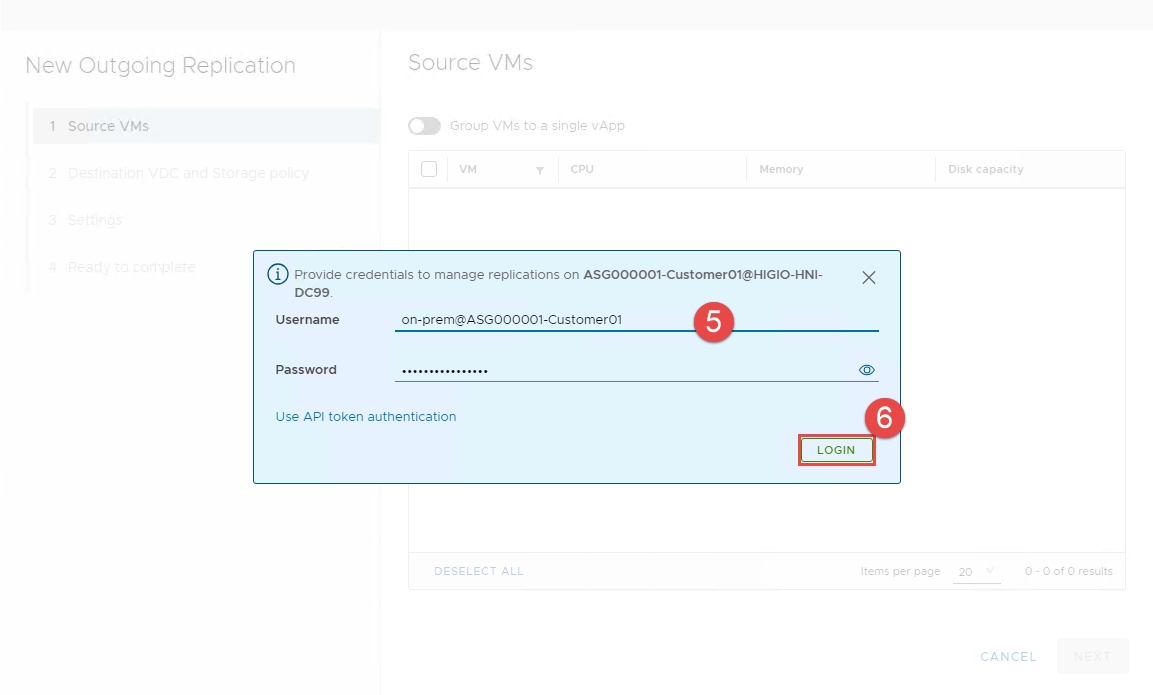
Task: Open the Items per page dropdown
Action: click(x=976, y=572)
